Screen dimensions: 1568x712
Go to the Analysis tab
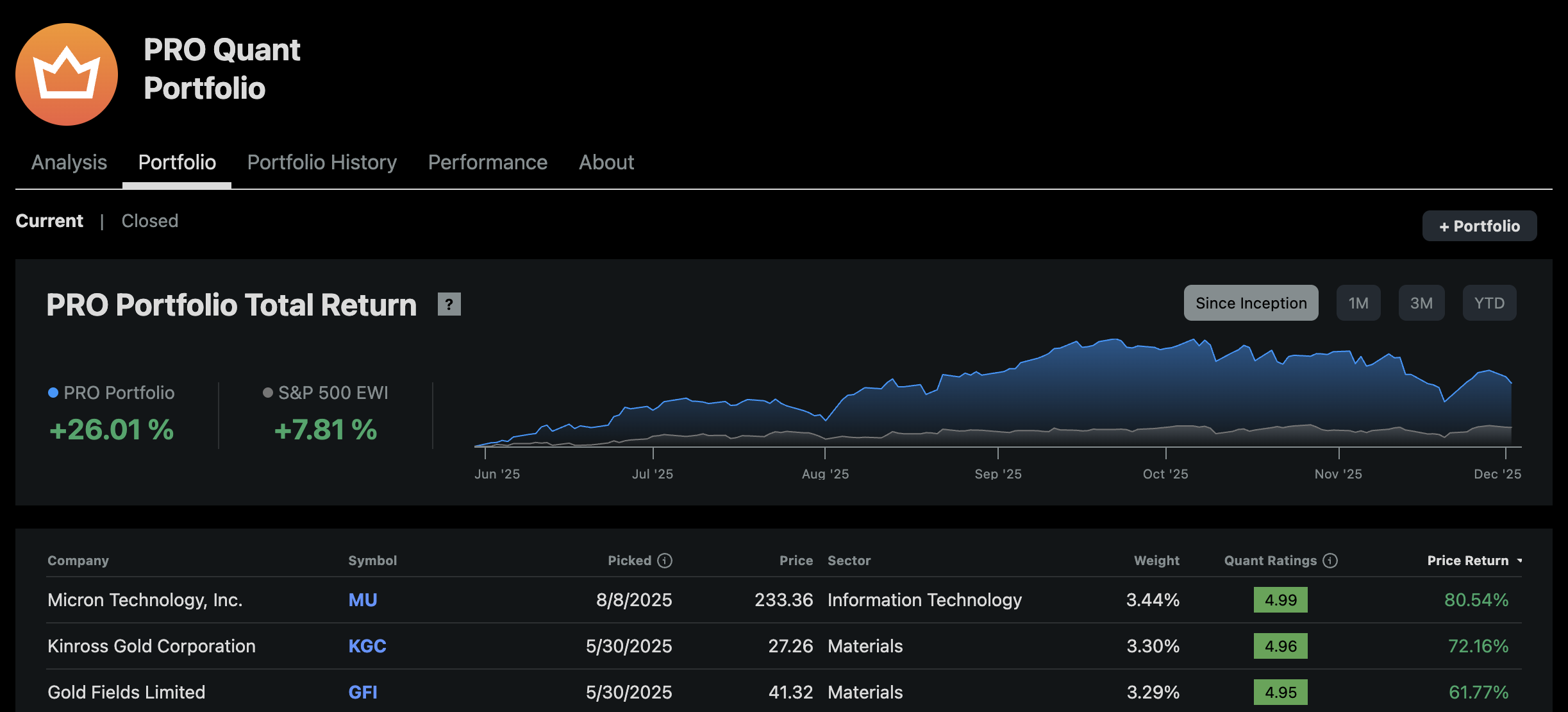click(x=69, y=162)
